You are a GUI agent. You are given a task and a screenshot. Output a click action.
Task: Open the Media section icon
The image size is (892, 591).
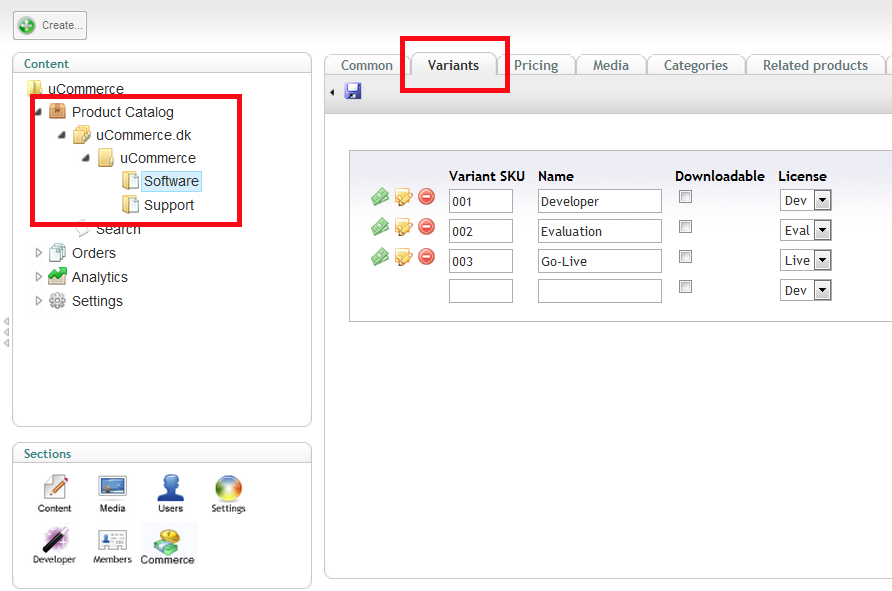tap(112, 494)
